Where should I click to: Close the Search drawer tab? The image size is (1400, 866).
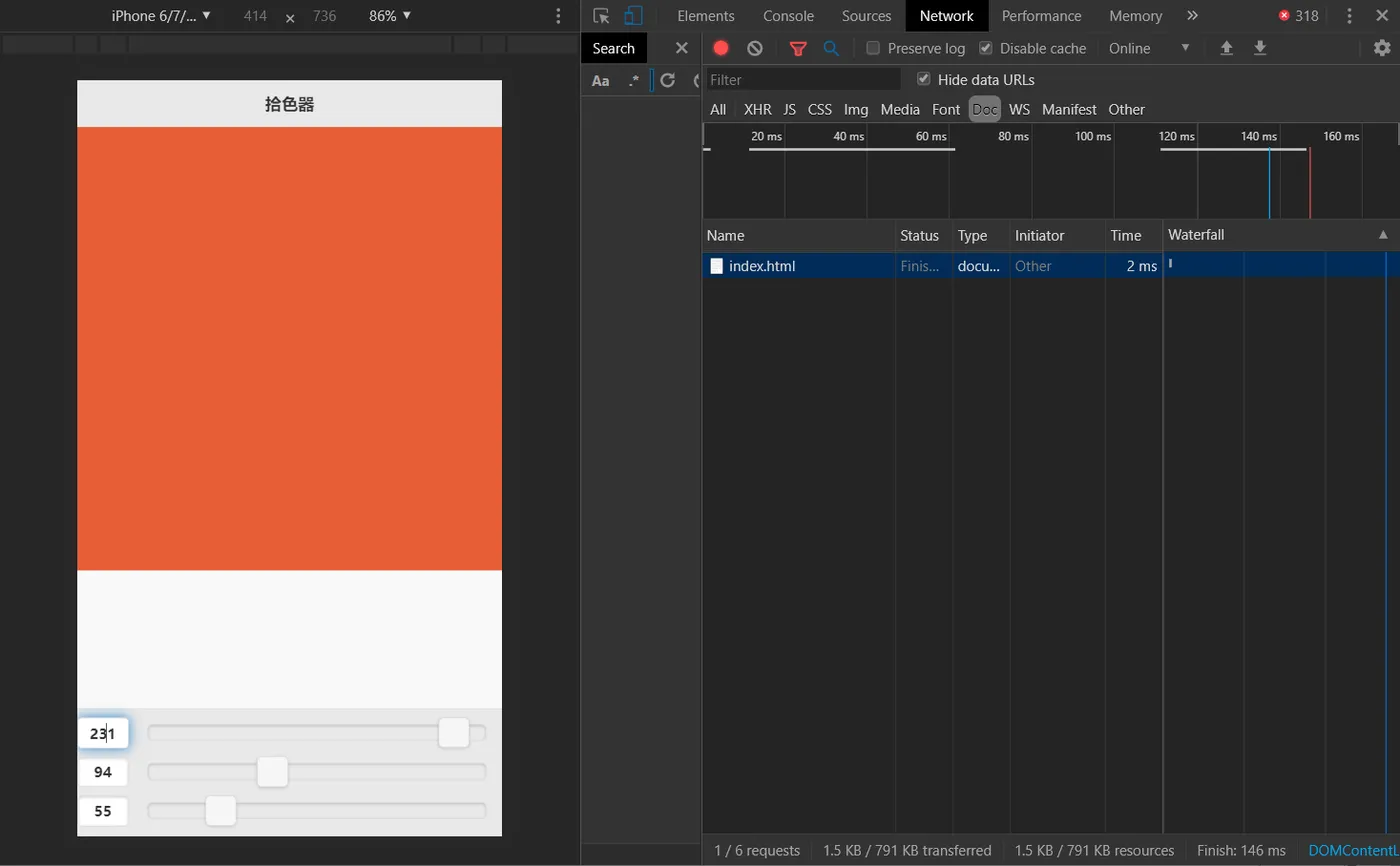tap(681, 48)
